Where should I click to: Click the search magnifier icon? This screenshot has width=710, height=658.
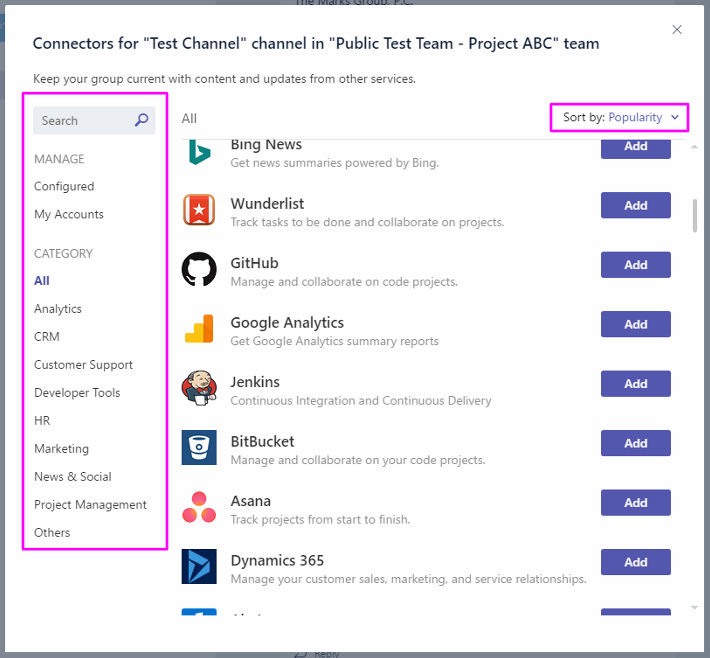(142, 120)
